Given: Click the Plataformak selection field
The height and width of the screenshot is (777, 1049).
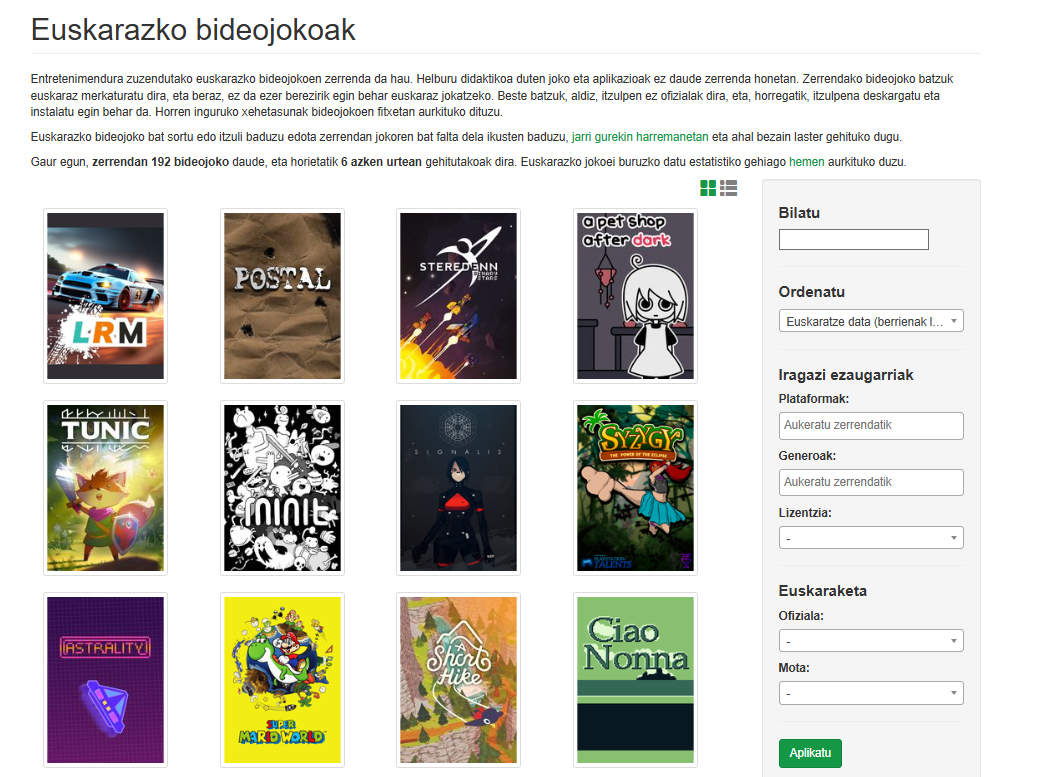Looking at the screenshot, I should [871, 426].
